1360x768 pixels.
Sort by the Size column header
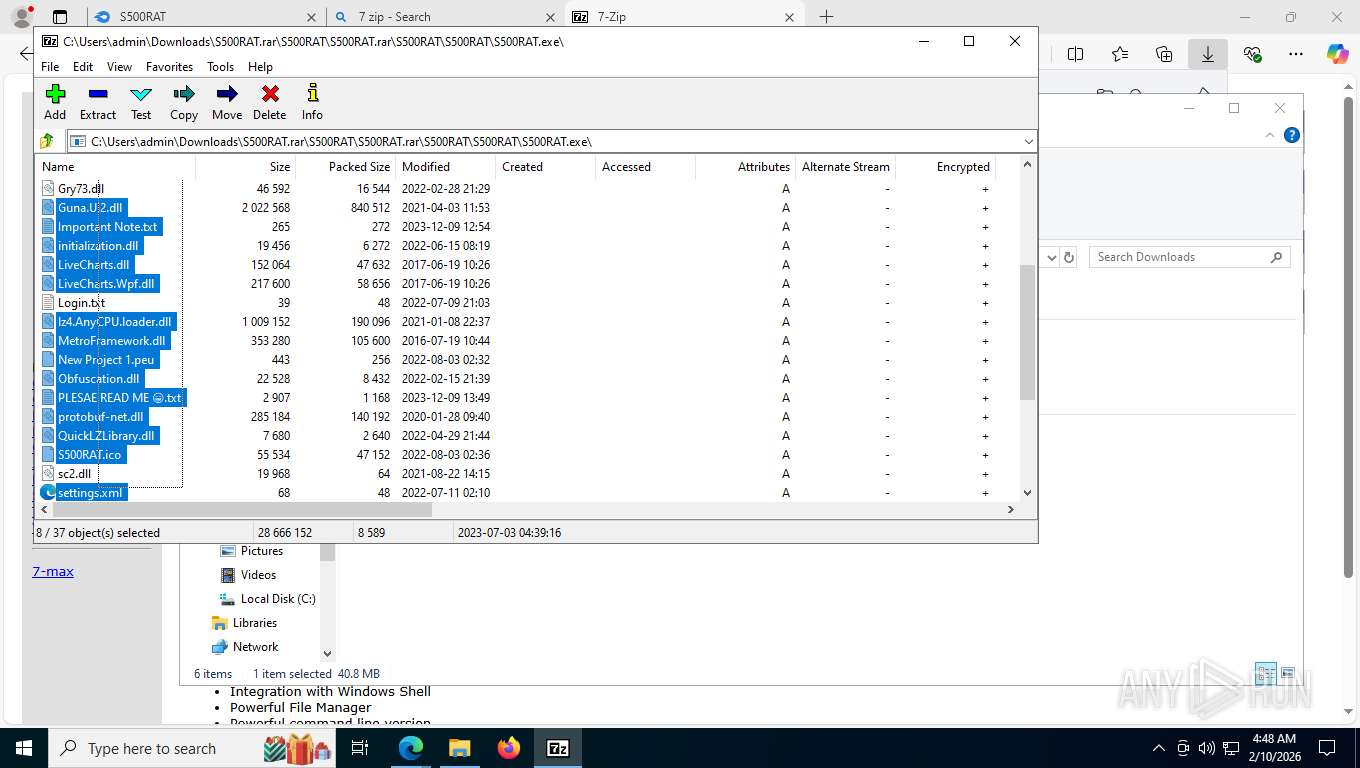point(245,167)
